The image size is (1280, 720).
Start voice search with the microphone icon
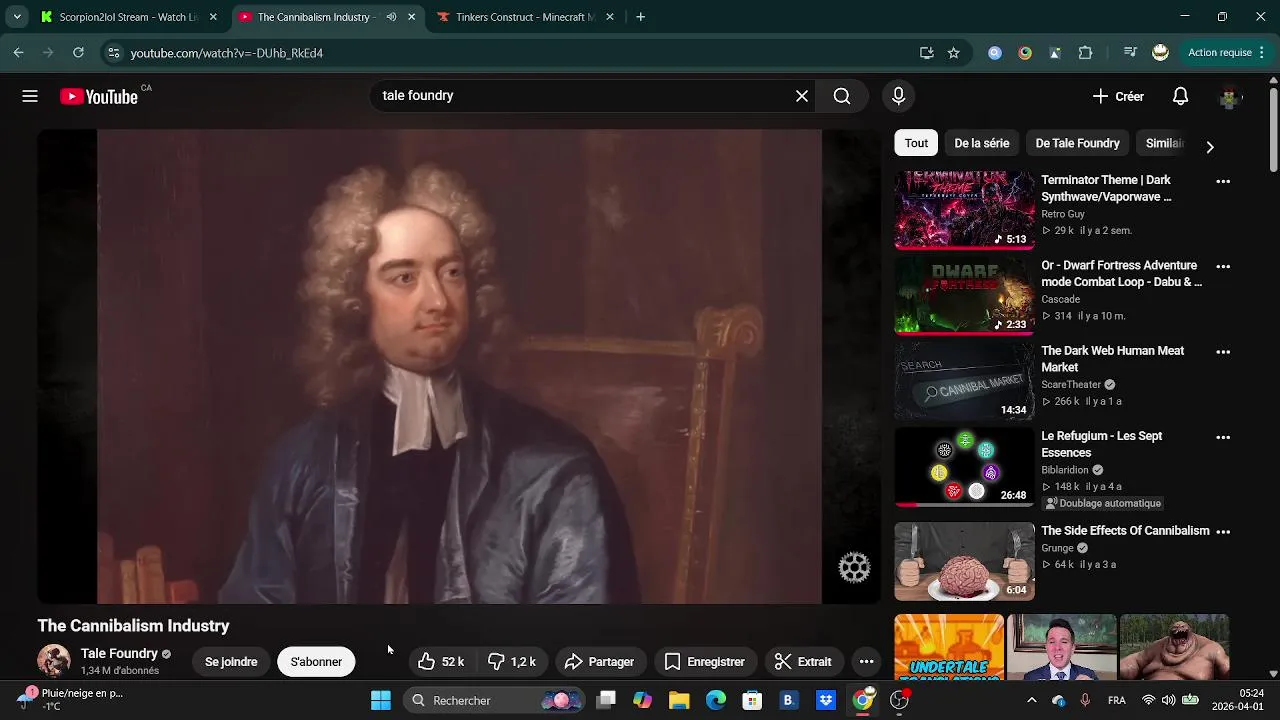[898, 96]
